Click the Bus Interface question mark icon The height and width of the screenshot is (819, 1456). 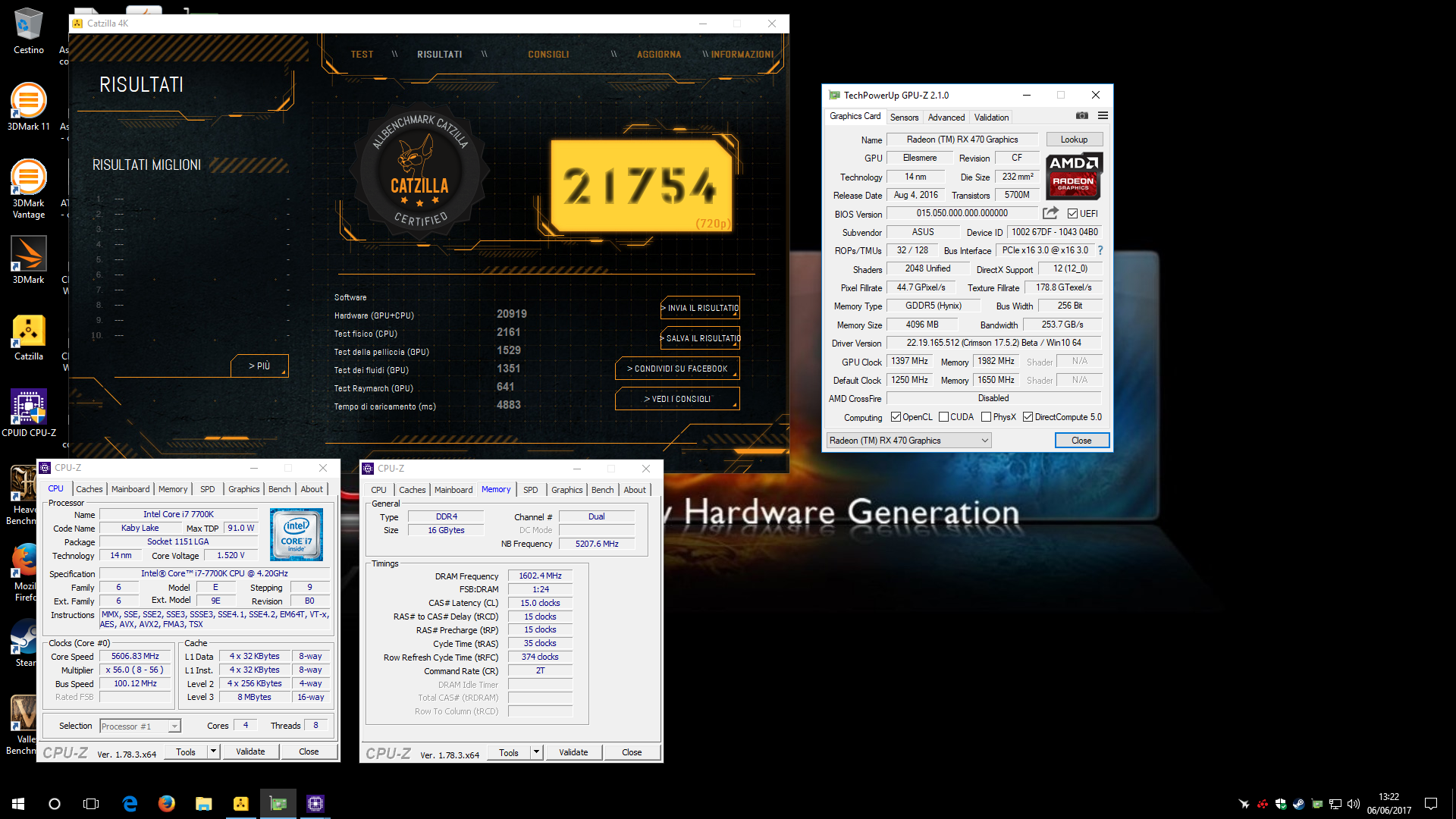click(x=1100, y=250)
